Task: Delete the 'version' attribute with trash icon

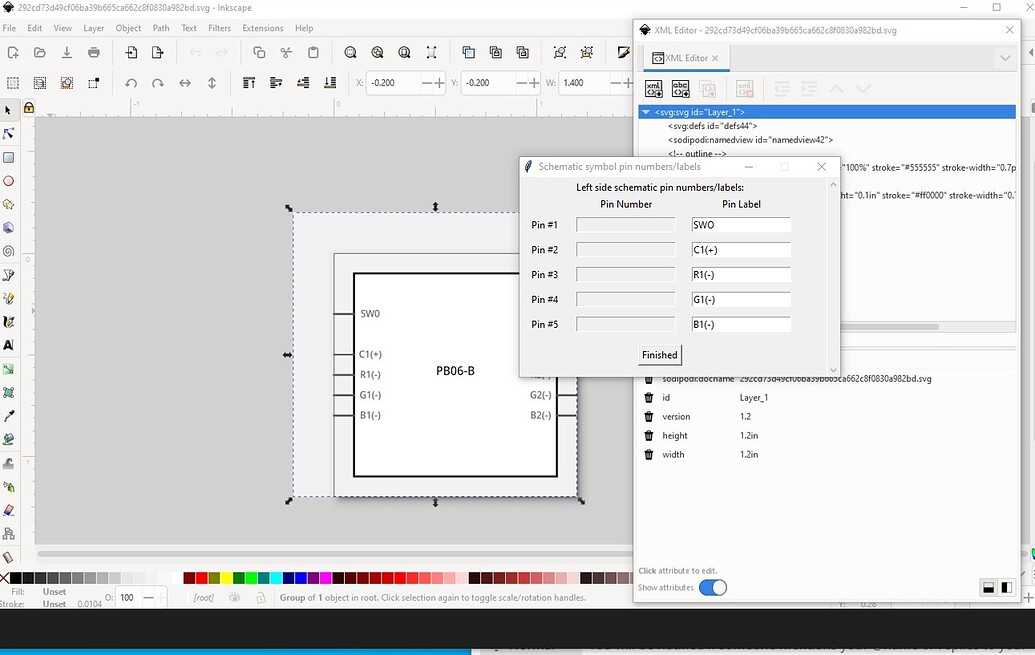Action: 649,417
